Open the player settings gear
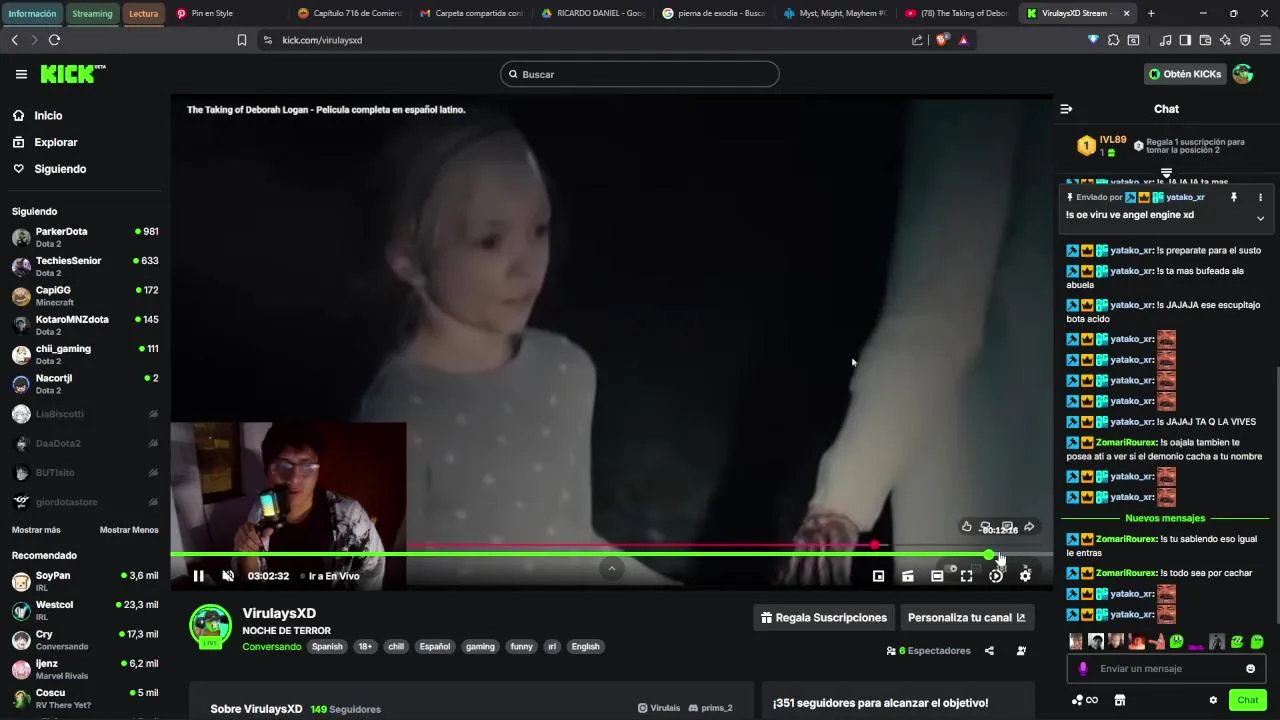The image size is (1280, 720). click(x=1025, y=576)
